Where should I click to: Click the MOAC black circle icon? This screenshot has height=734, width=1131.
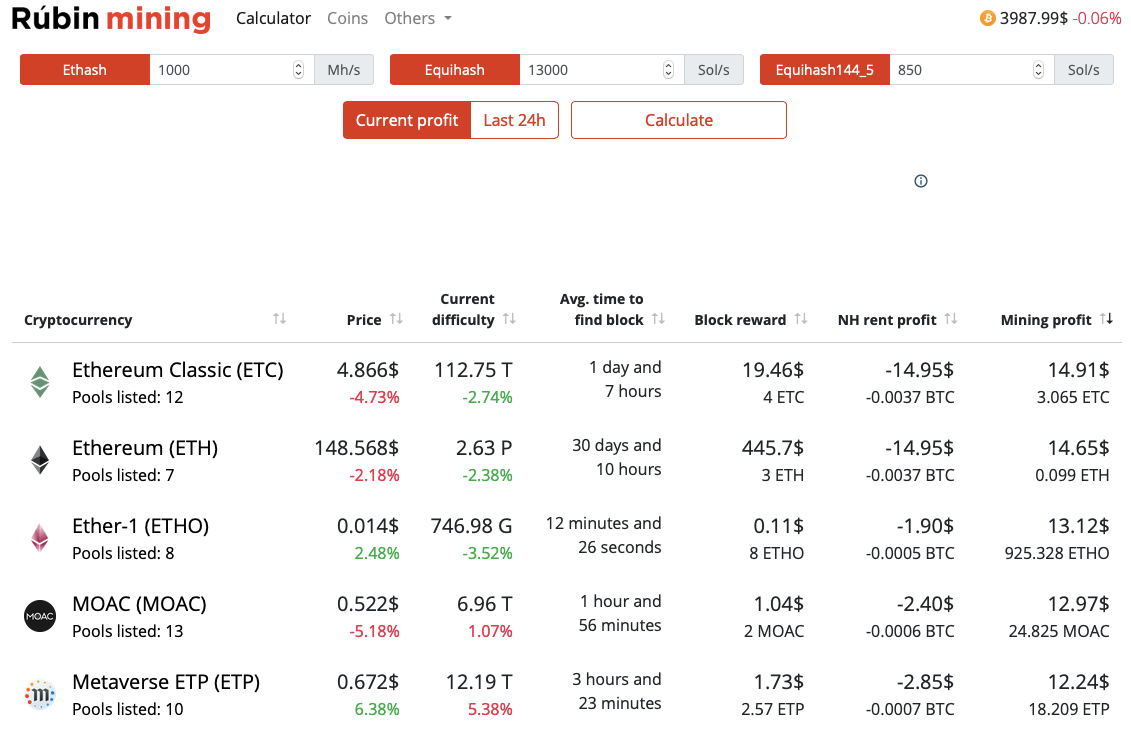click(x=40, y=616)
